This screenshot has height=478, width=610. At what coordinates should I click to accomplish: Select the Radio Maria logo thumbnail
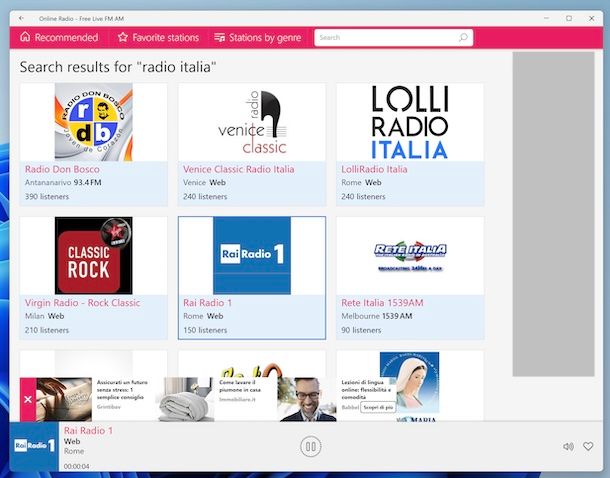pyautogui.click(x=409, y=387)
